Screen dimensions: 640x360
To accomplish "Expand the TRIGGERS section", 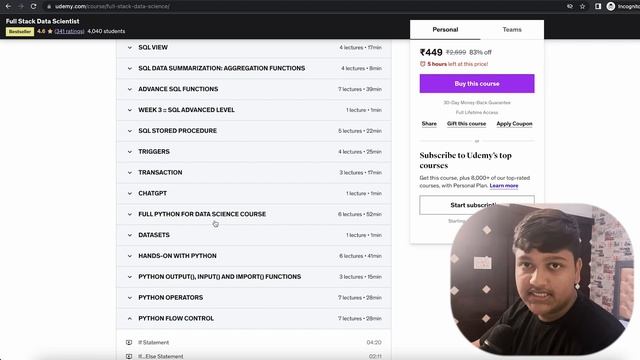I will (x=253, y=151).
